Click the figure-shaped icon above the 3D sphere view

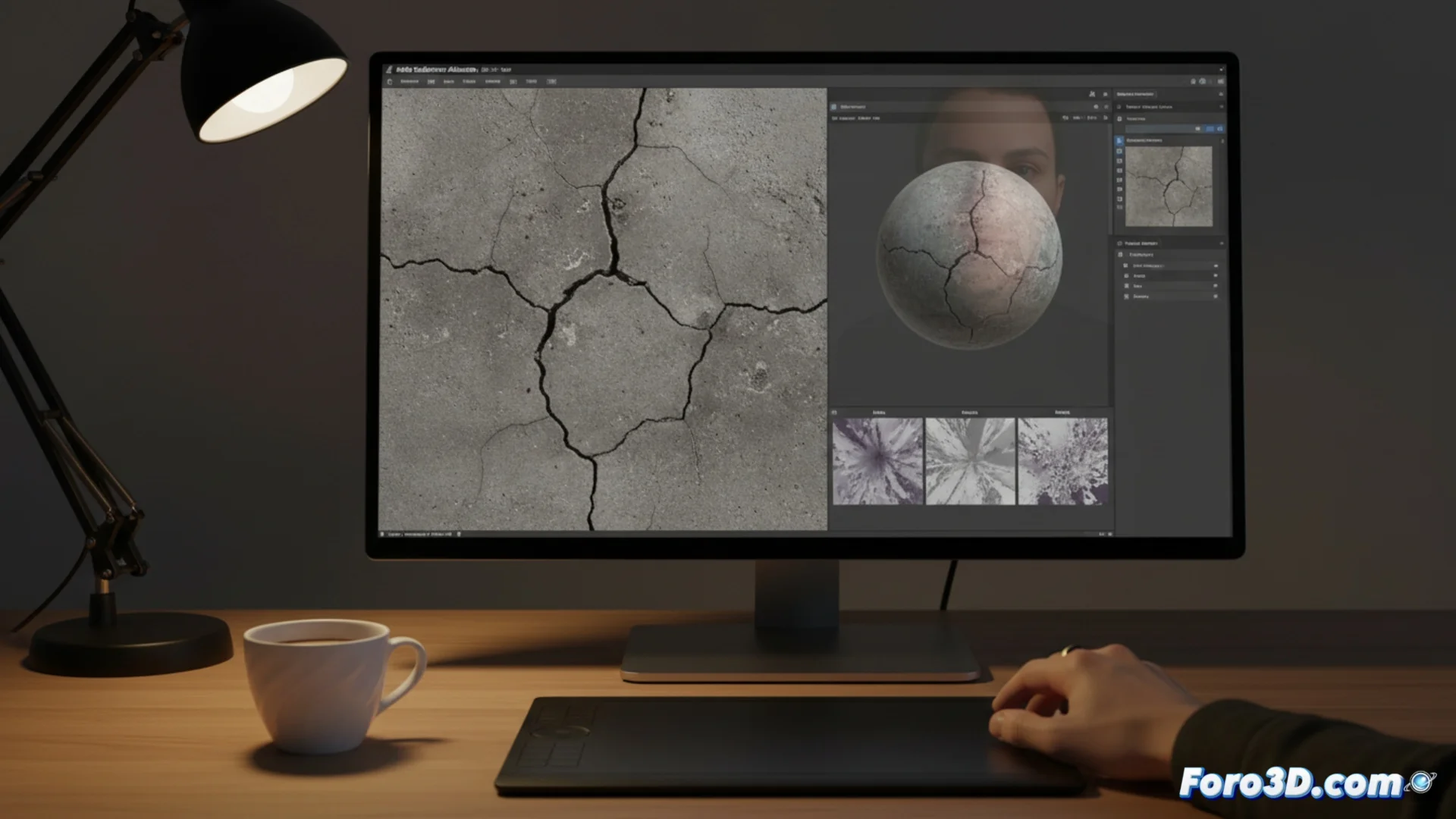pos(1092,94)
